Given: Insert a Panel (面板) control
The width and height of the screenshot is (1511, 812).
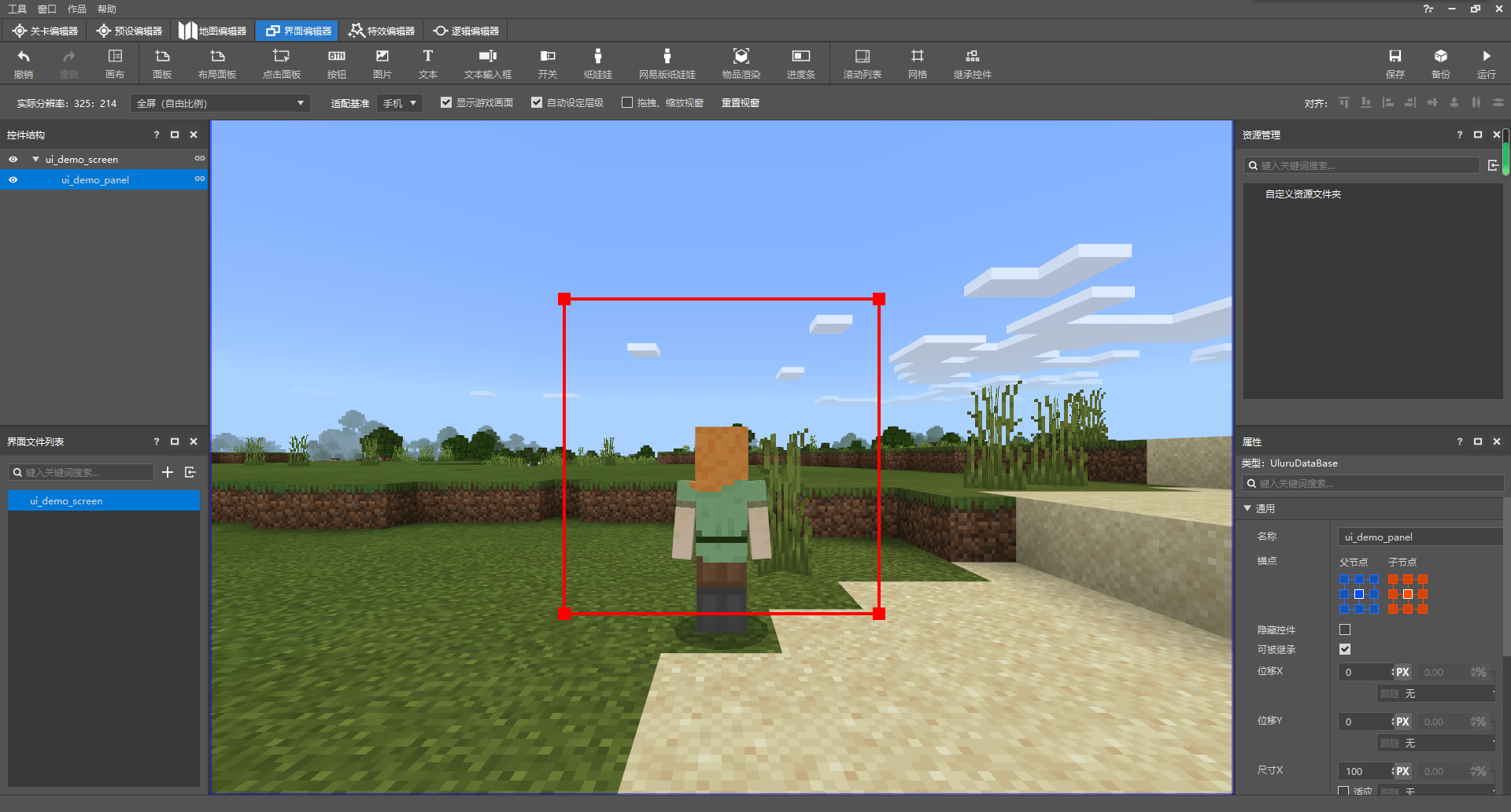Looking at the screenshot, I should (162, 64).
